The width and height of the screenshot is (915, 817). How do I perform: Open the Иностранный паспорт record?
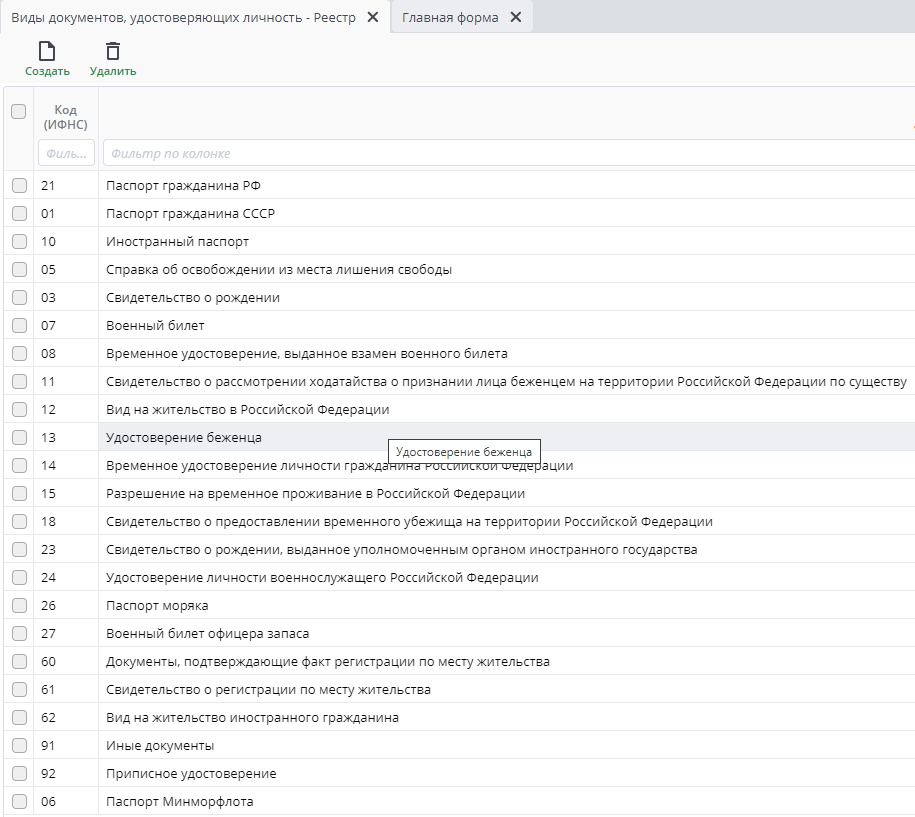point(177,242)
